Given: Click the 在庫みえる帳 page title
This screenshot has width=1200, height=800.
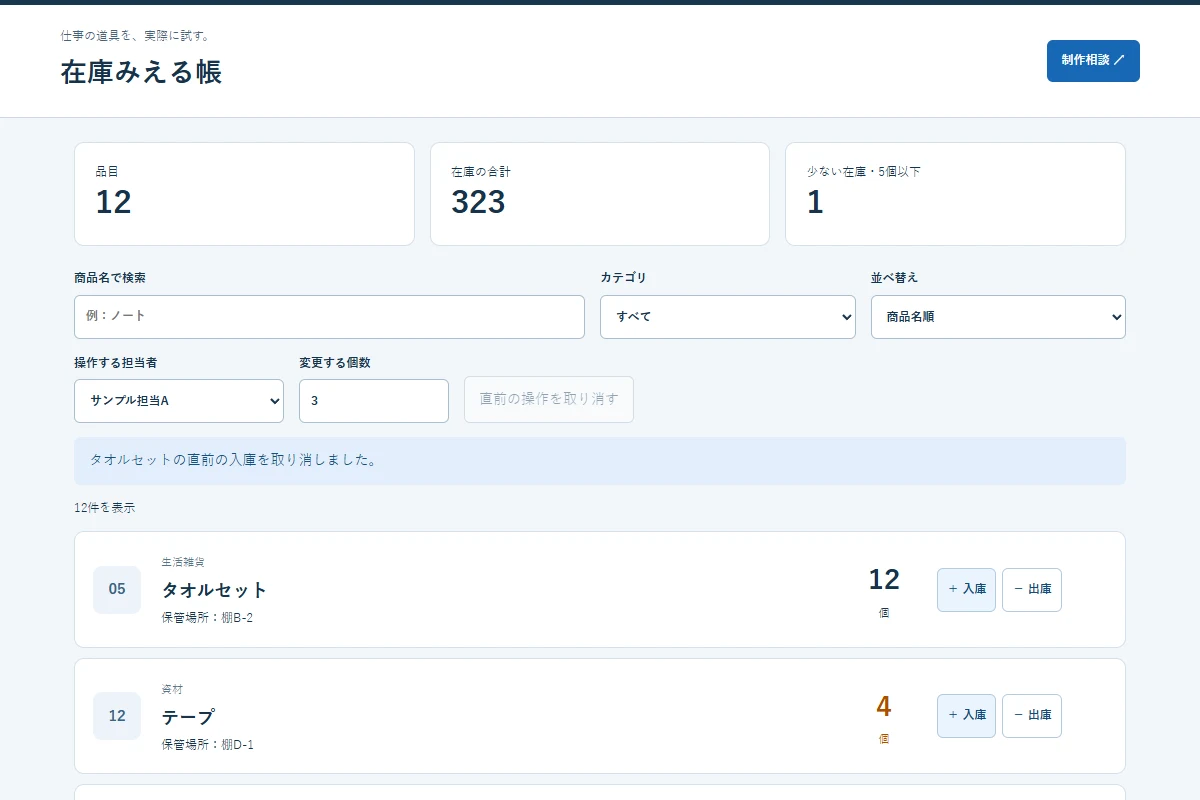Looking at the screenshot, I should coord(141,72).
